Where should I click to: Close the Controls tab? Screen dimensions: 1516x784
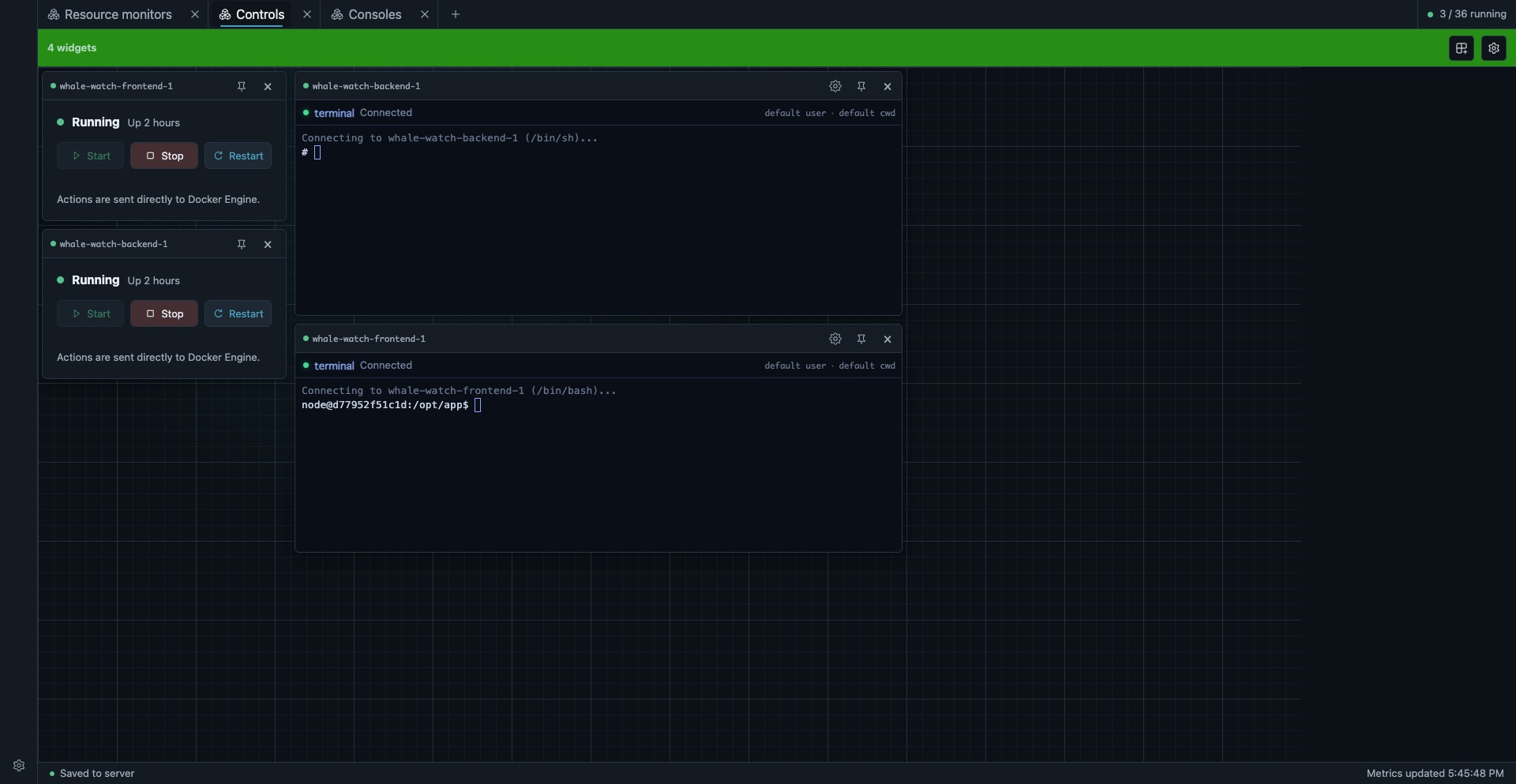(x=307, y=14)
